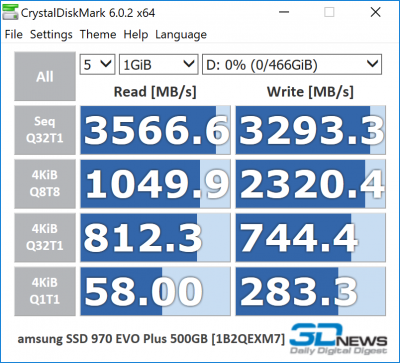Screen dimensions: 400x363
Task: Click the CrystalDiskMark app icon in title bar
Action: click(x=10, y=13)
